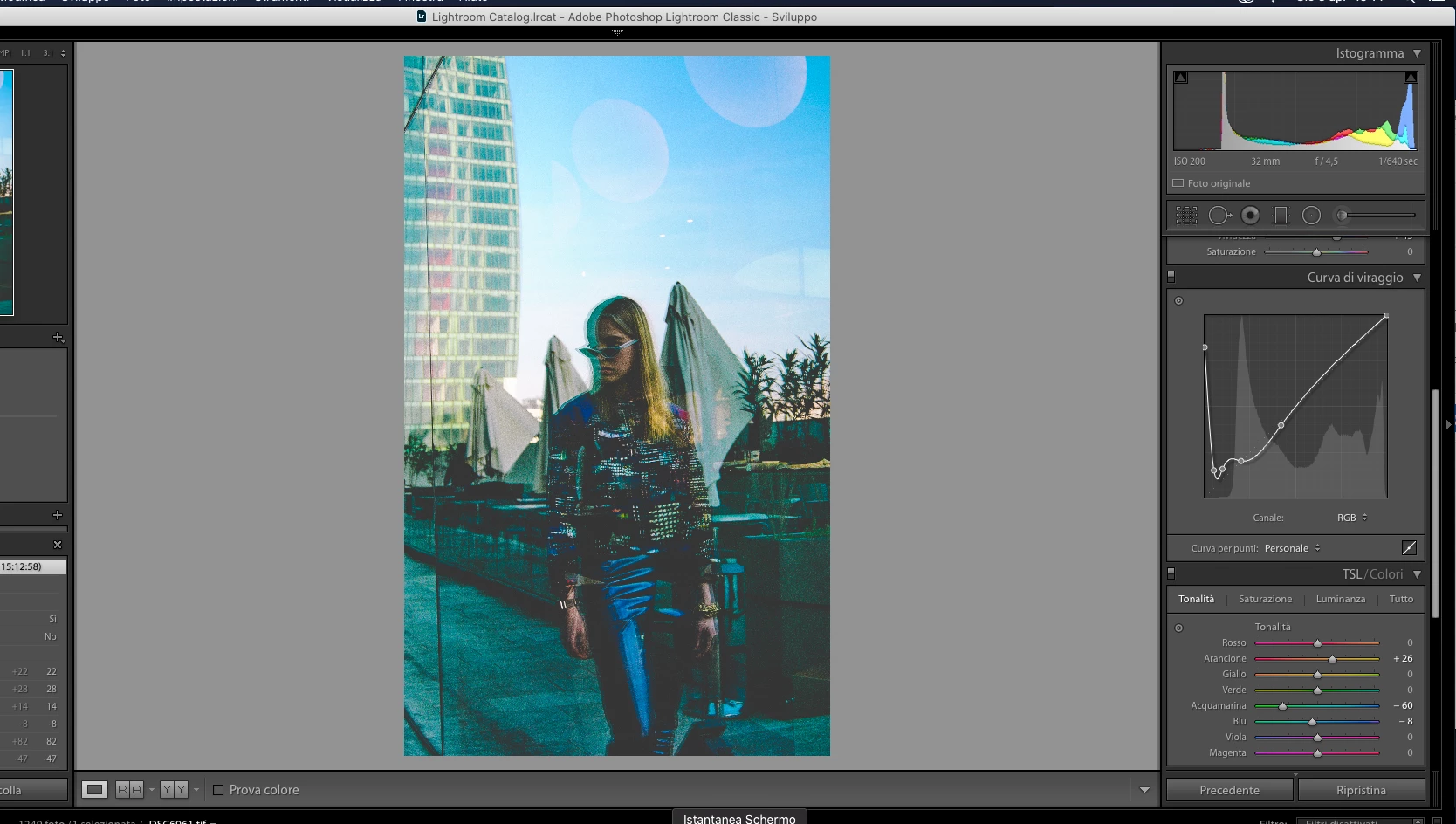
Task: Click the Giallo hue slider handle
Action: [x=1317, y=675]
